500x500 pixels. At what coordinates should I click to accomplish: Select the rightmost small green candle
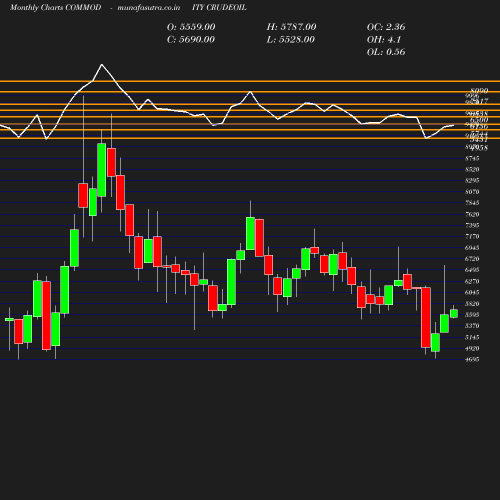click(x=454, y=314)
